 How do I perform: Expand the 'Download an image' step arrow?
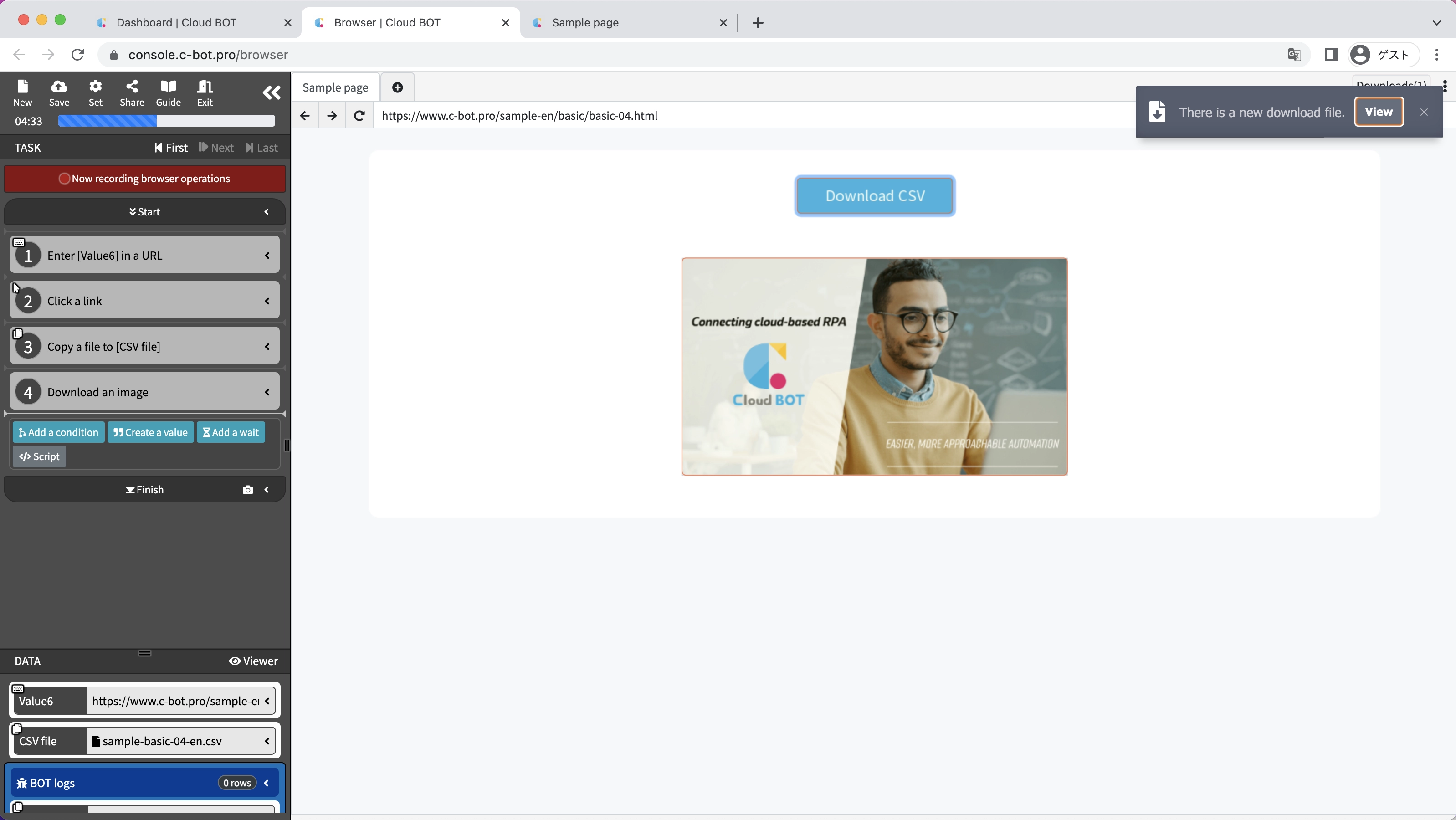[x=267, y=392]
